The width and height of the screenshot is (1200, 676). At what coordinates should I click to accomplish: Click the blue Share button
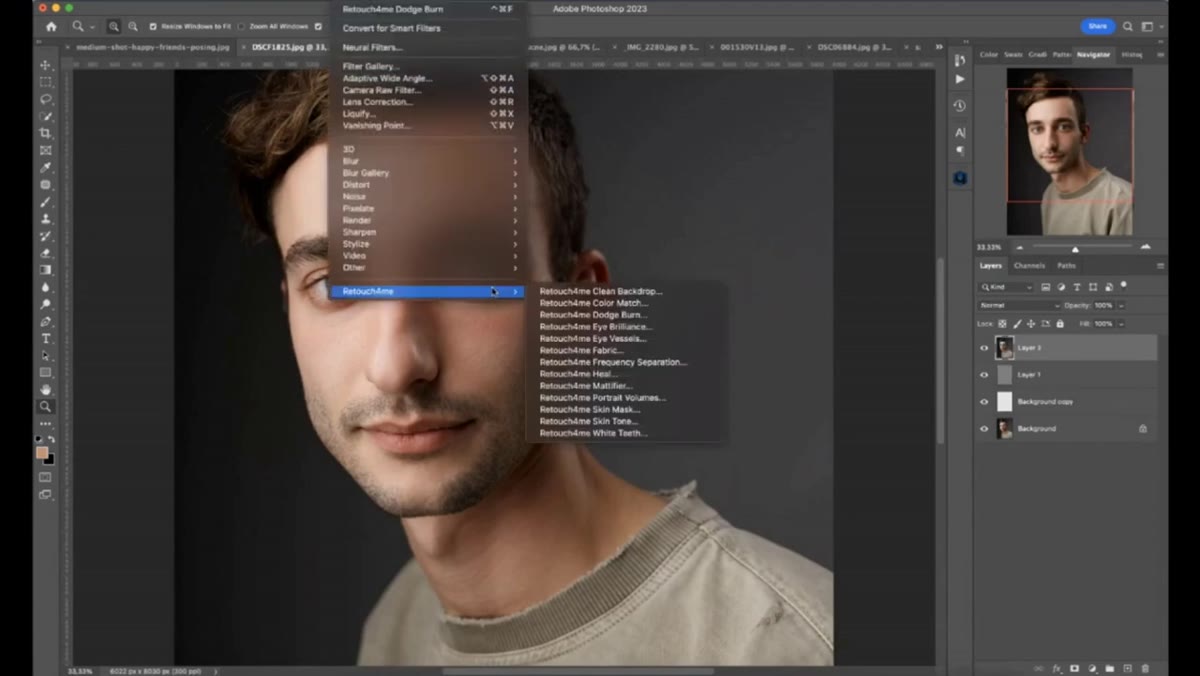pos(1097,26)
